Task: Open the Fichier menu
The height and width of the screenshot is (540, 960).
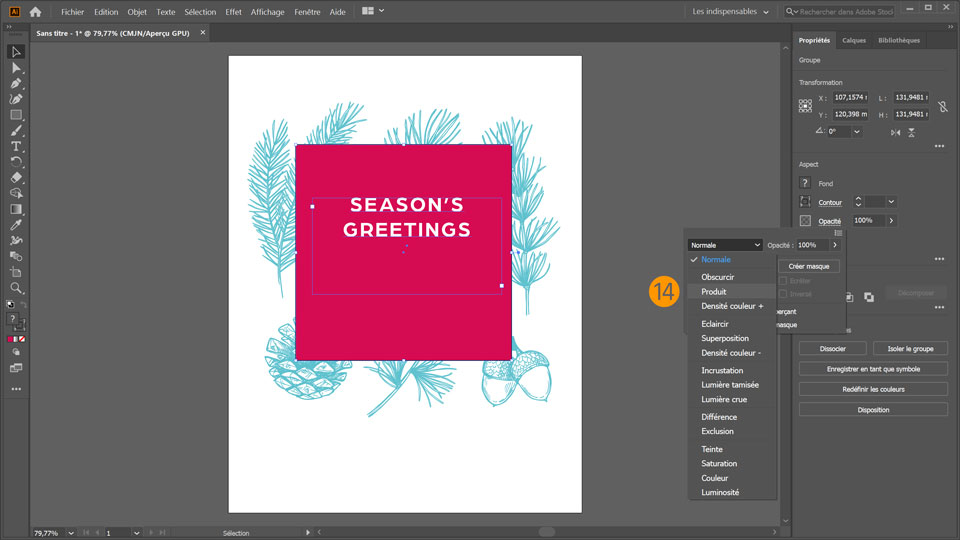Action: pyautogui.click(x=72, y=12)
